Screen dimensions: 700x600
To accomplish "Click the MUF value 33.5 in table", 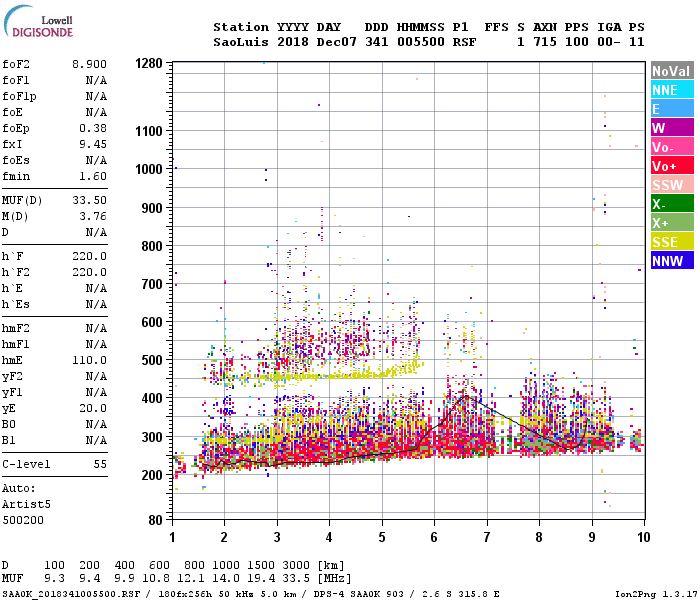I will 296,578.
